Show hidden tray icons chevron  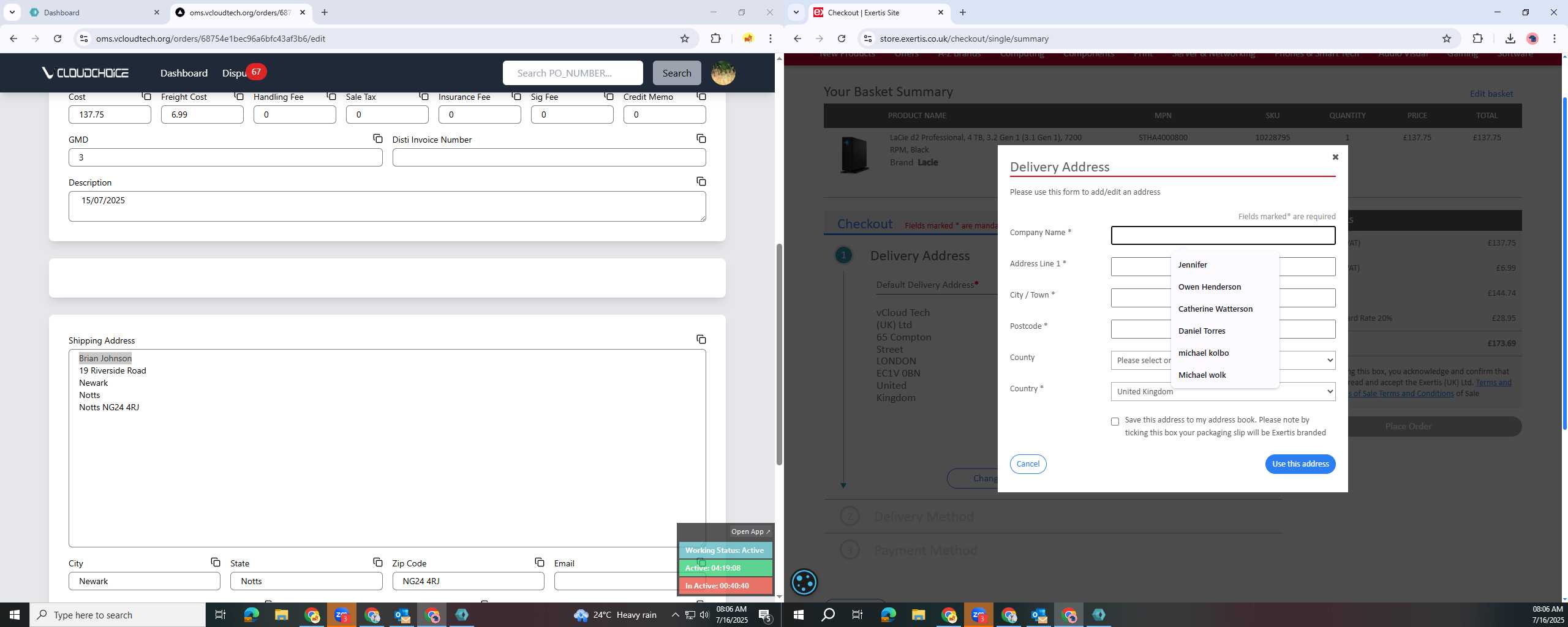(x=675, y=615)
